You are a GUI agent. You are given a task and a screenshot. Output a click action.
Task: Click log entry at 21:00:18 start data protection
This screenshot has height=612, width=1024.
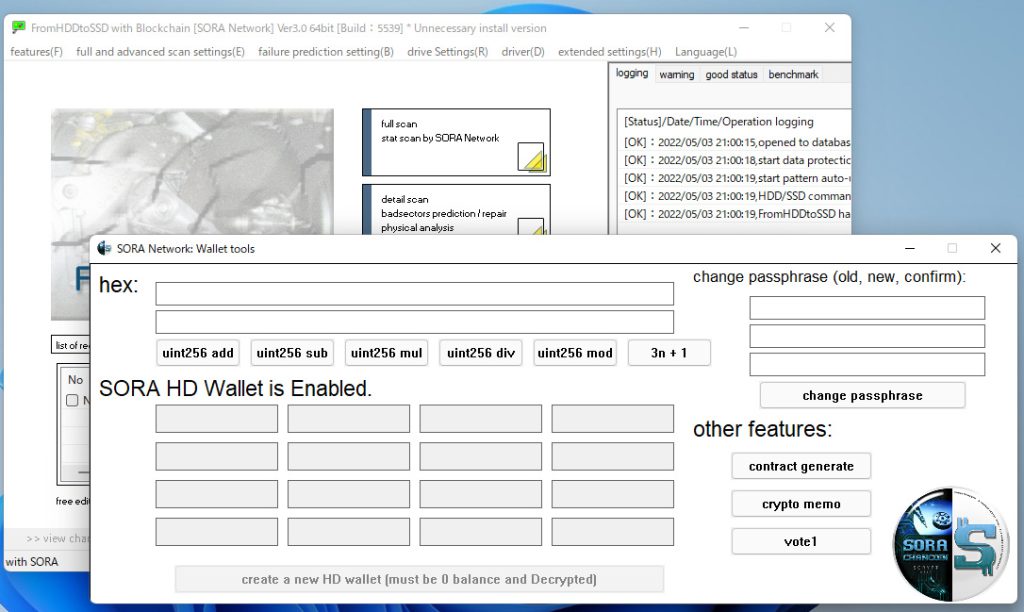pos(737,160)
